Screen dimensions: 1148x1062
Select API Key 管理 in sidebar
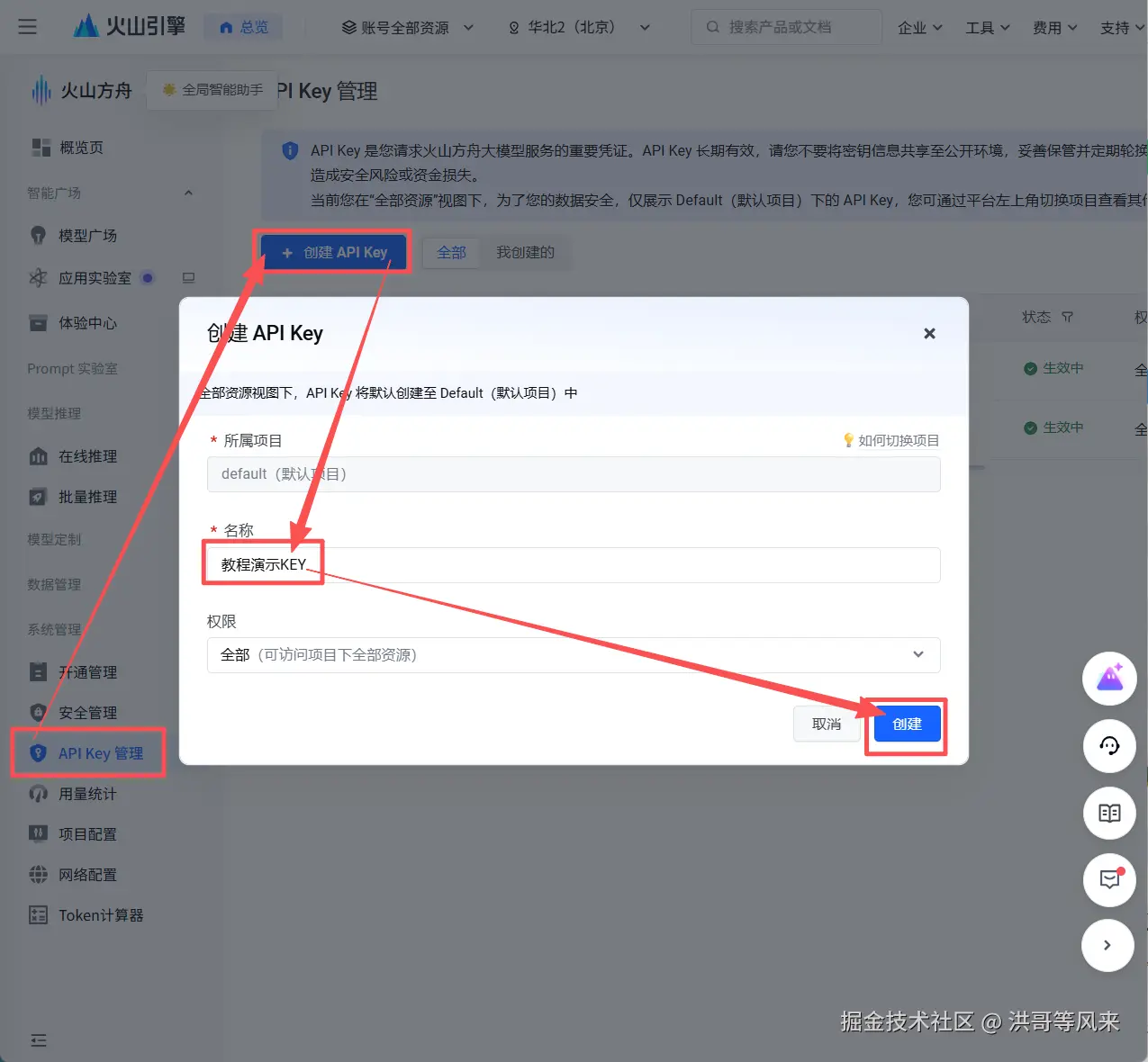click(x=100, y=753)
